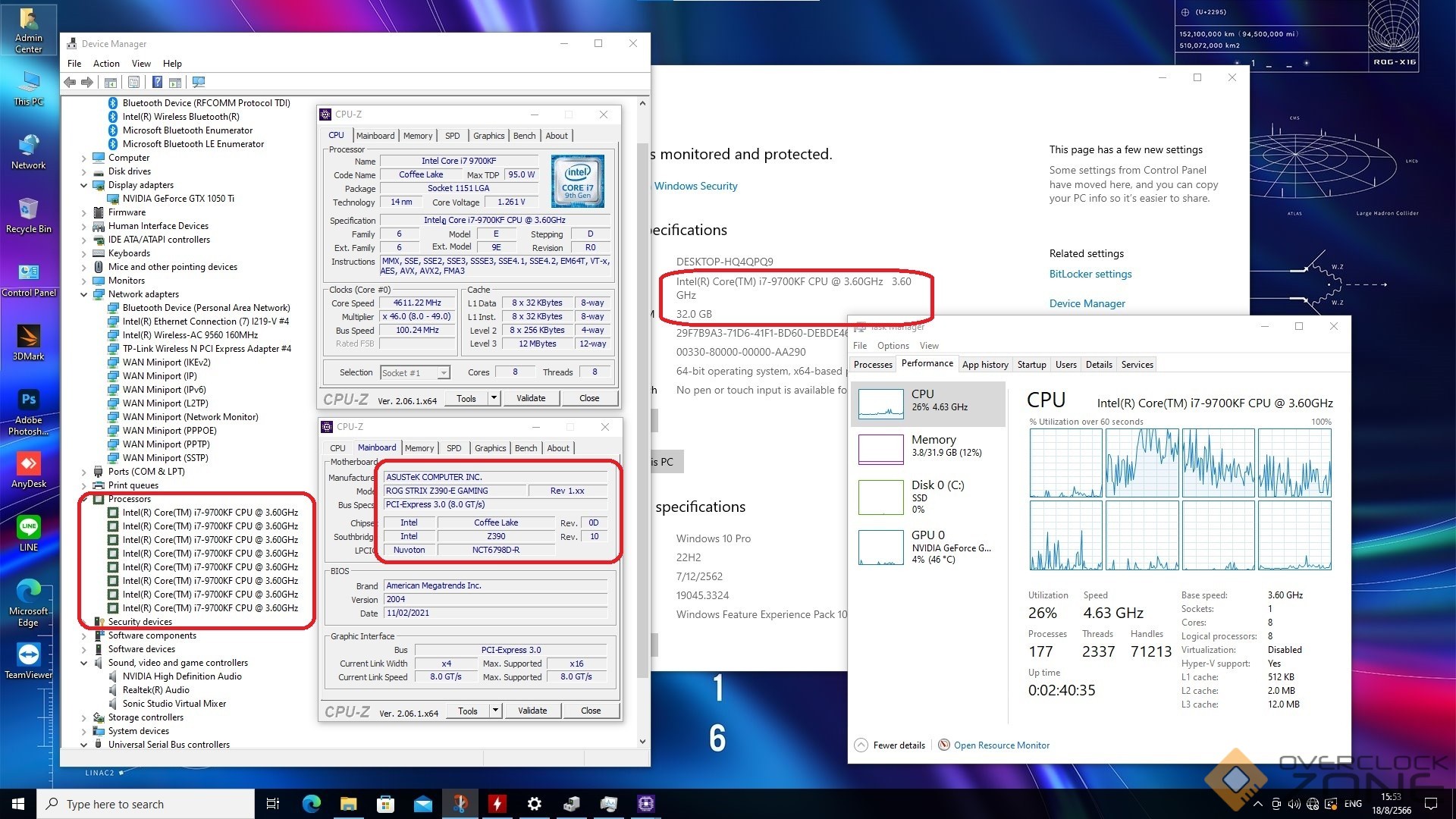Click the Help icon in Device Manager toolbar
1456x819 pixels.
click(x=157, y=82)
